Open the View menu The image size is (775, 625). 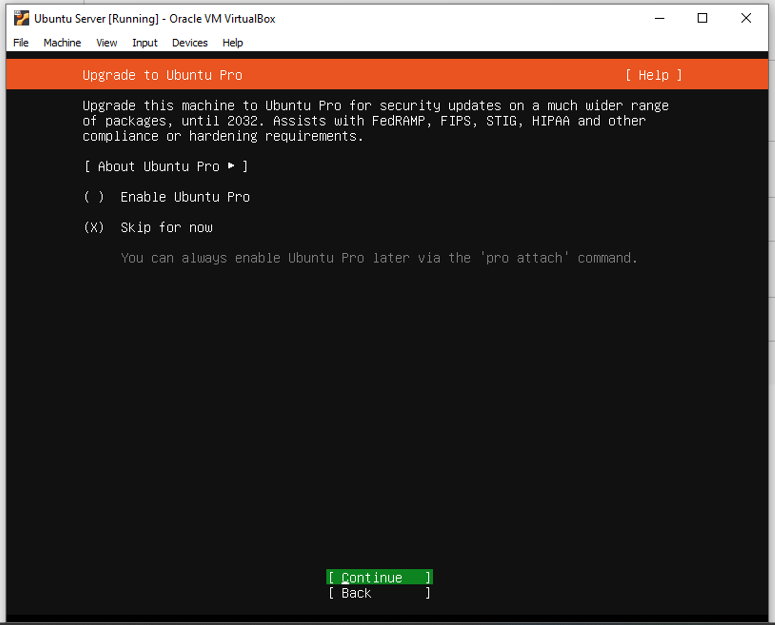pyautogui.click(x=107, y=43)
